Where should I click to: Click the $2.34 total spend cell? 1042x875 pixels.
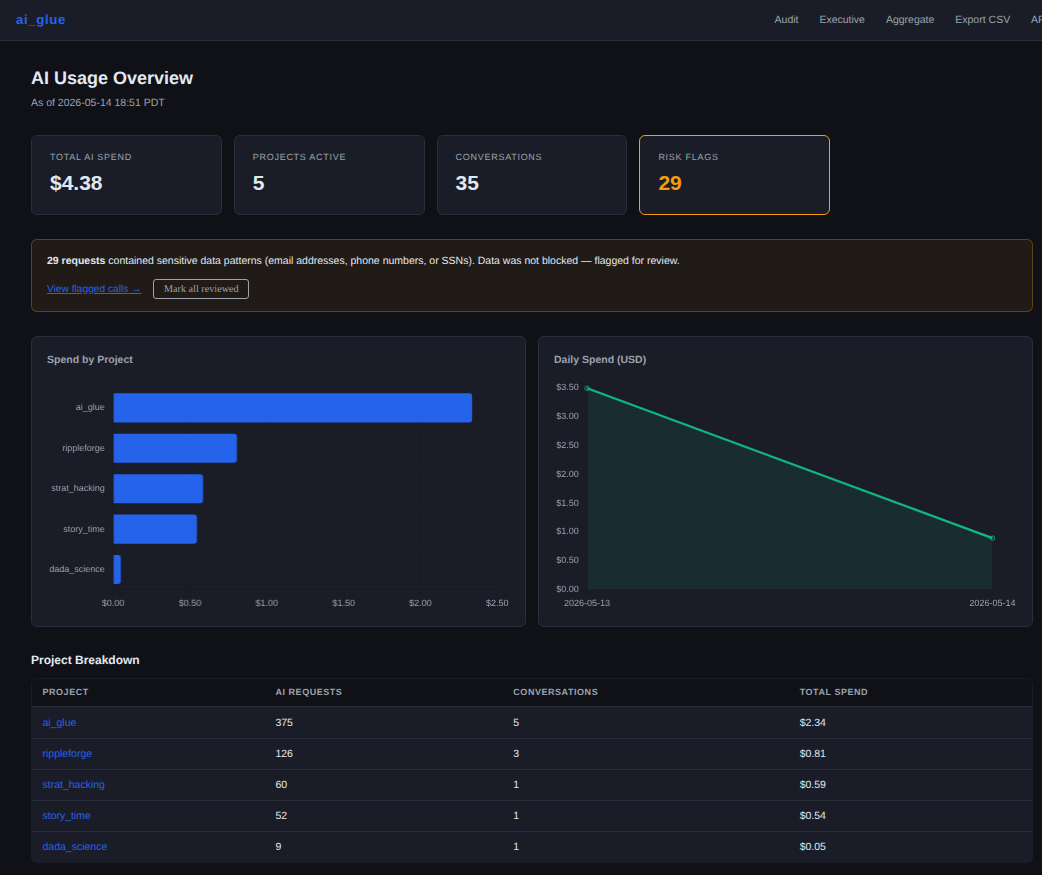pyautogui.click(x=812, y=723)
